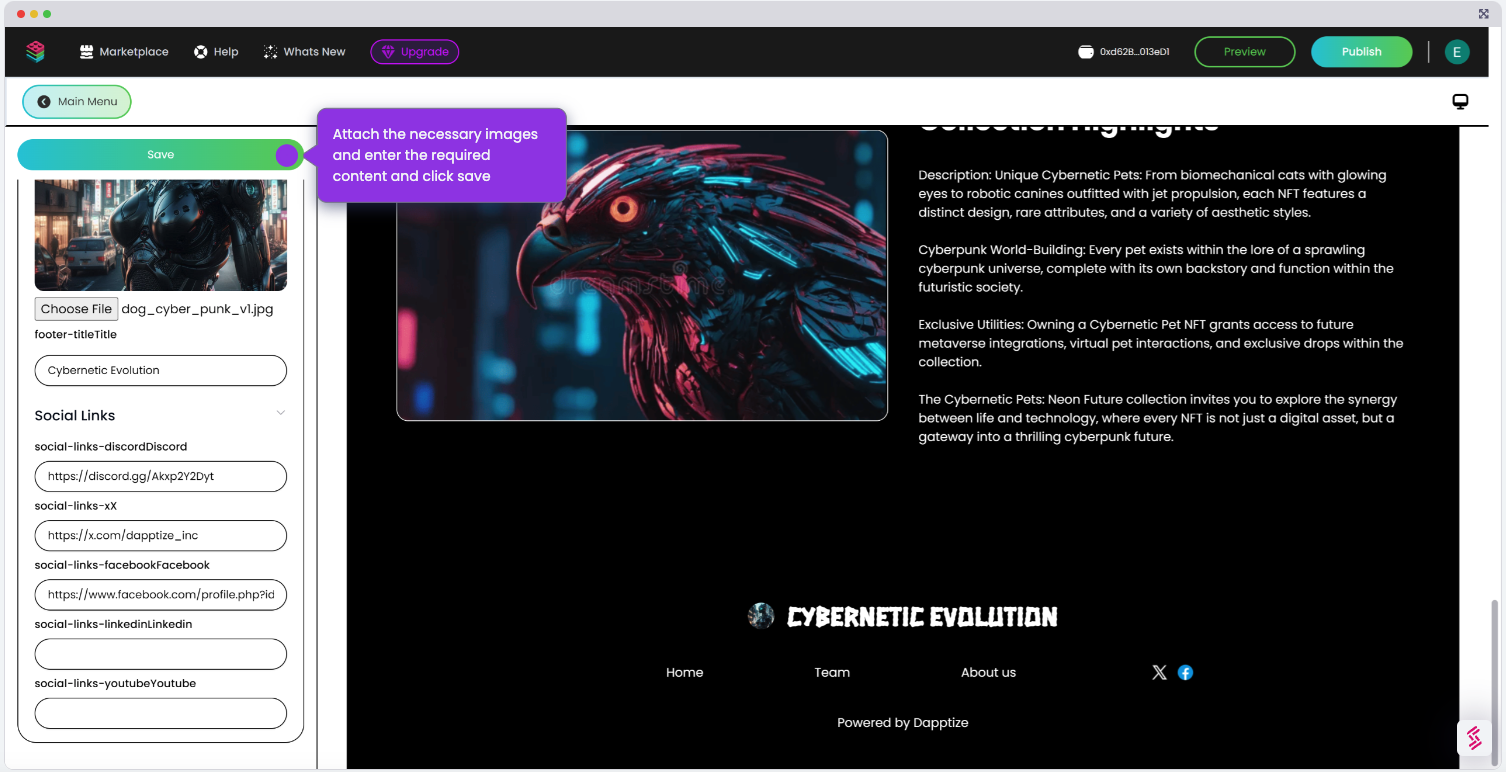1506x772 pixels.
Task: Expand the wallet address 0xd62B_013eD1
Action: coord(1134,51)
